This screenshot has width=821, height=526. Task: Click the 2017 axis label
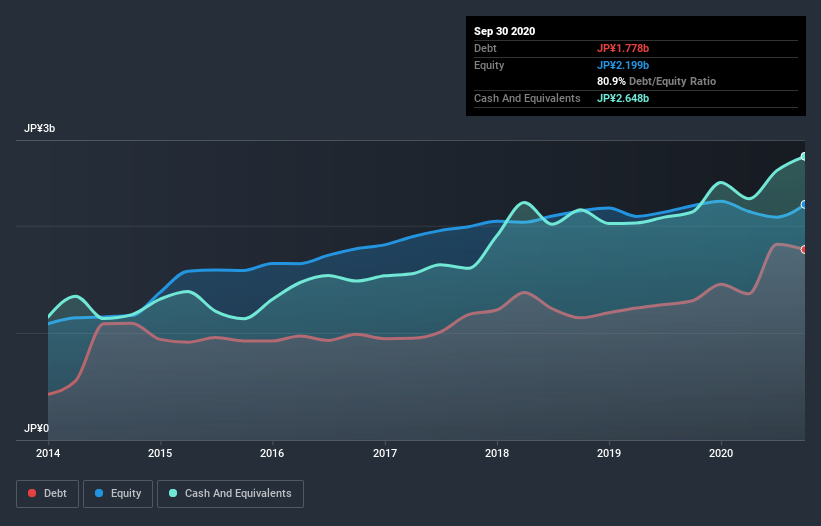(x=385, y=453)
